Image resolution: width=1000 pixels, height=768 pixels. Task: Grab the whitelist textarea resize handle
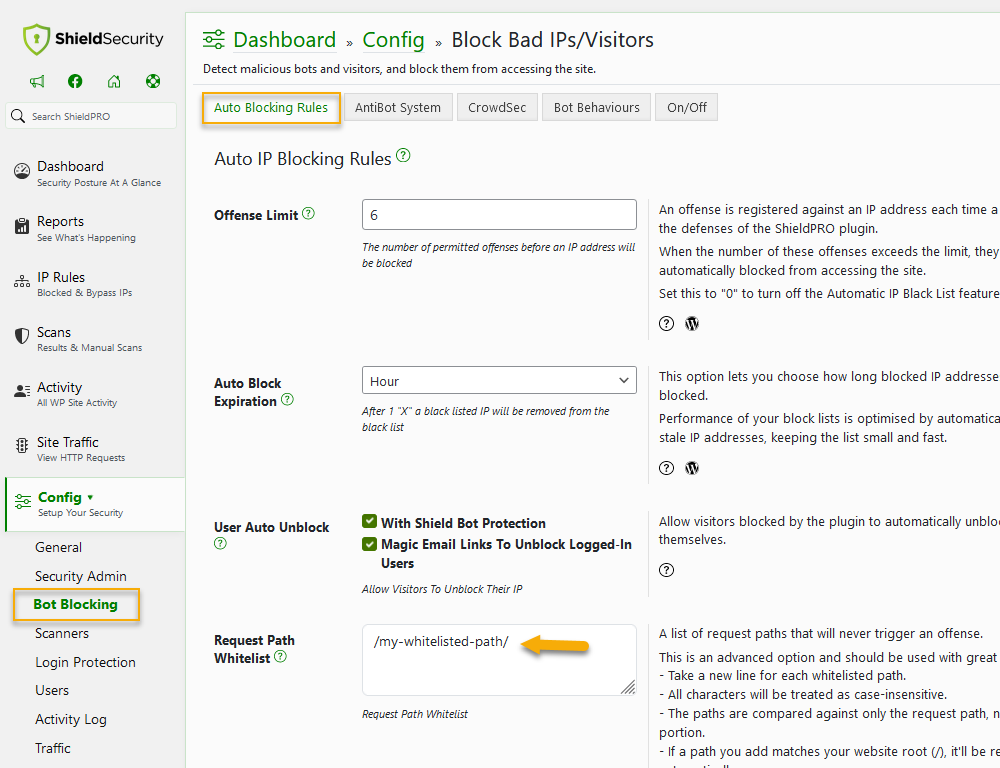628,687
